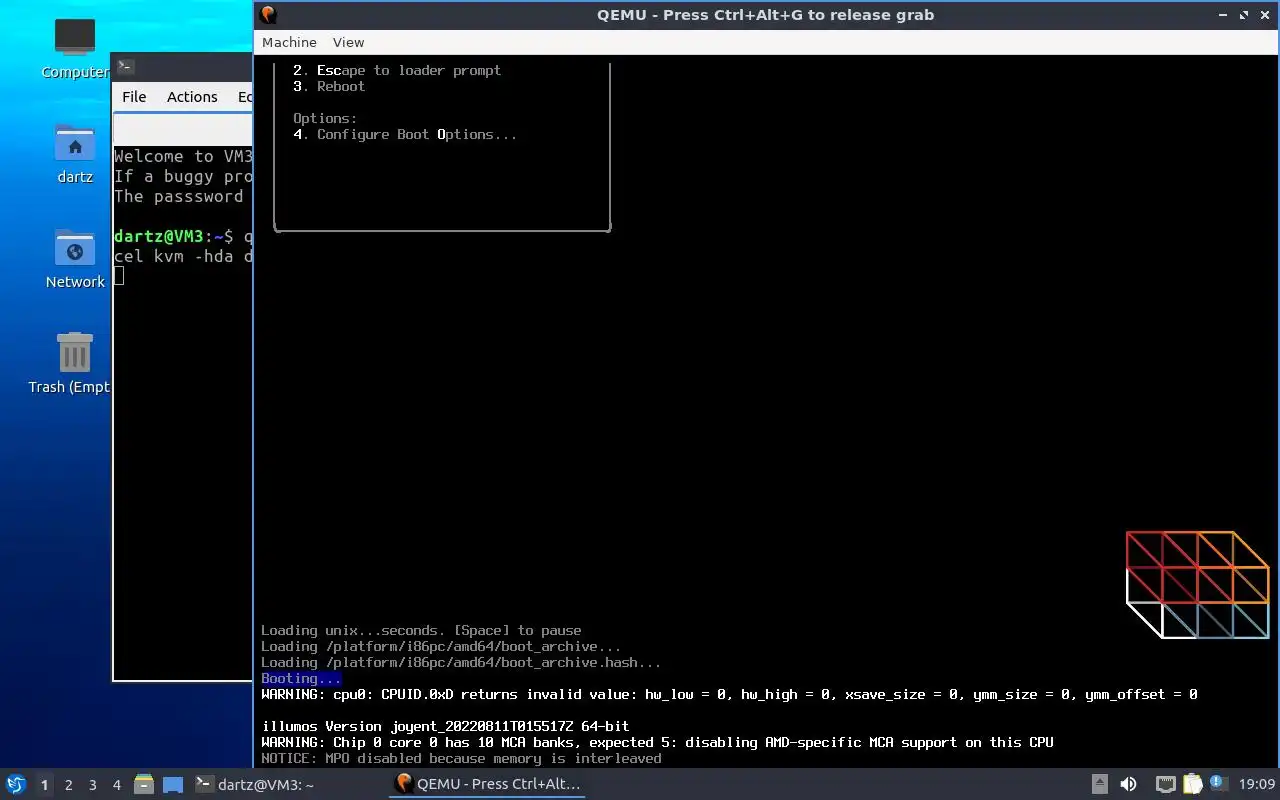Screen dimensions: 1280x800
Task: Switch to workspace 4 in pager
Action: [x=116, y=785]
